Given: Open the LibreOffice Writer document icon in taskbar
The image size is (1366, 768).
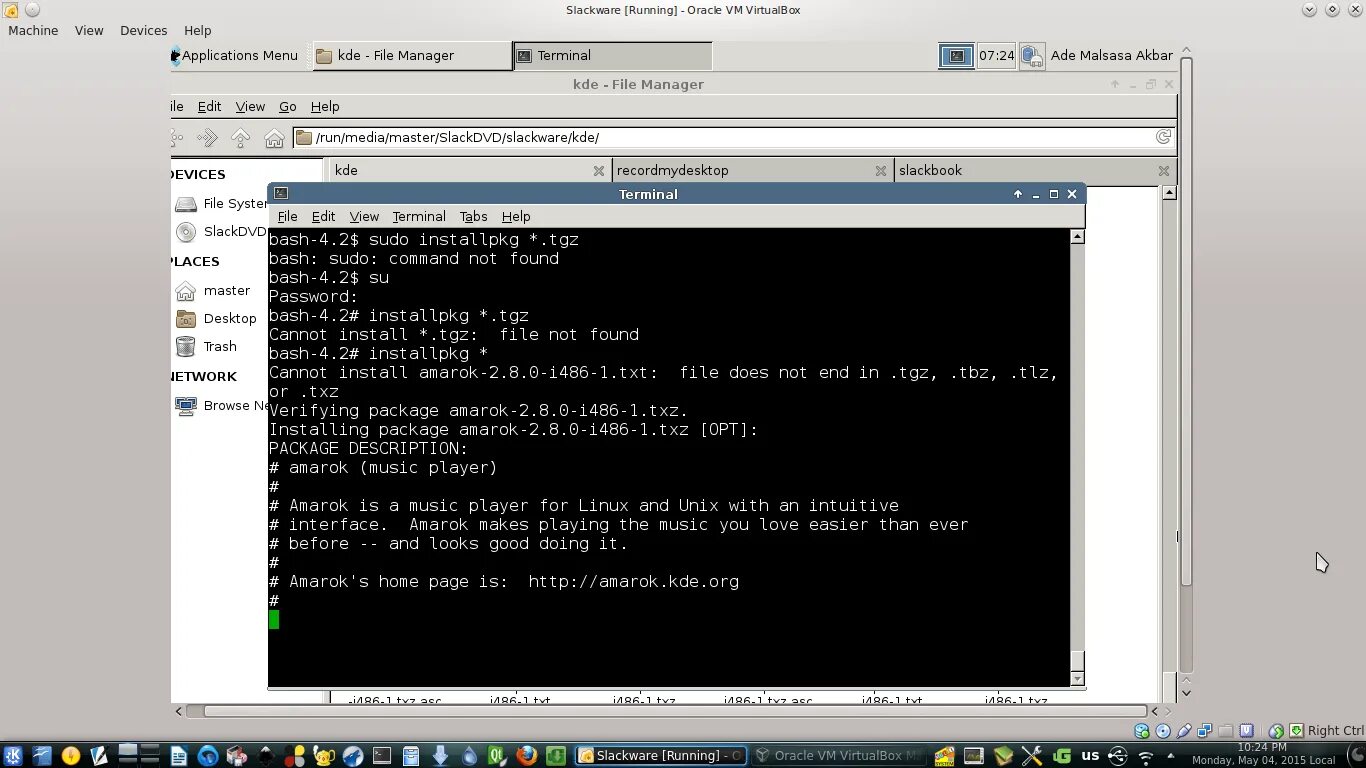Looking at the screenshot, I should click(x=178, y=756).
